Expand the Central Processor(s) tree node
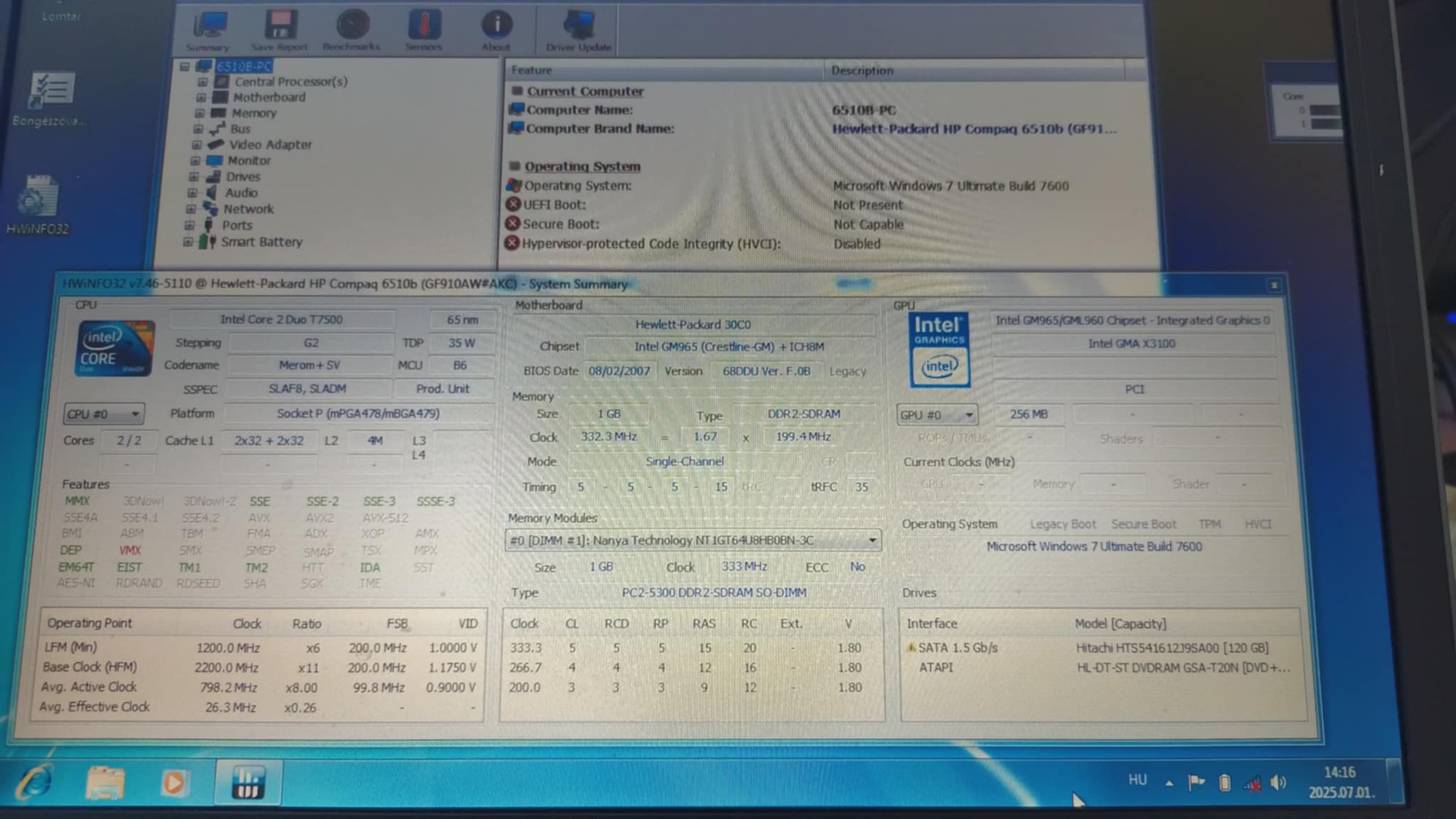This screenshot has height=819, width=1456. [202, 81]
